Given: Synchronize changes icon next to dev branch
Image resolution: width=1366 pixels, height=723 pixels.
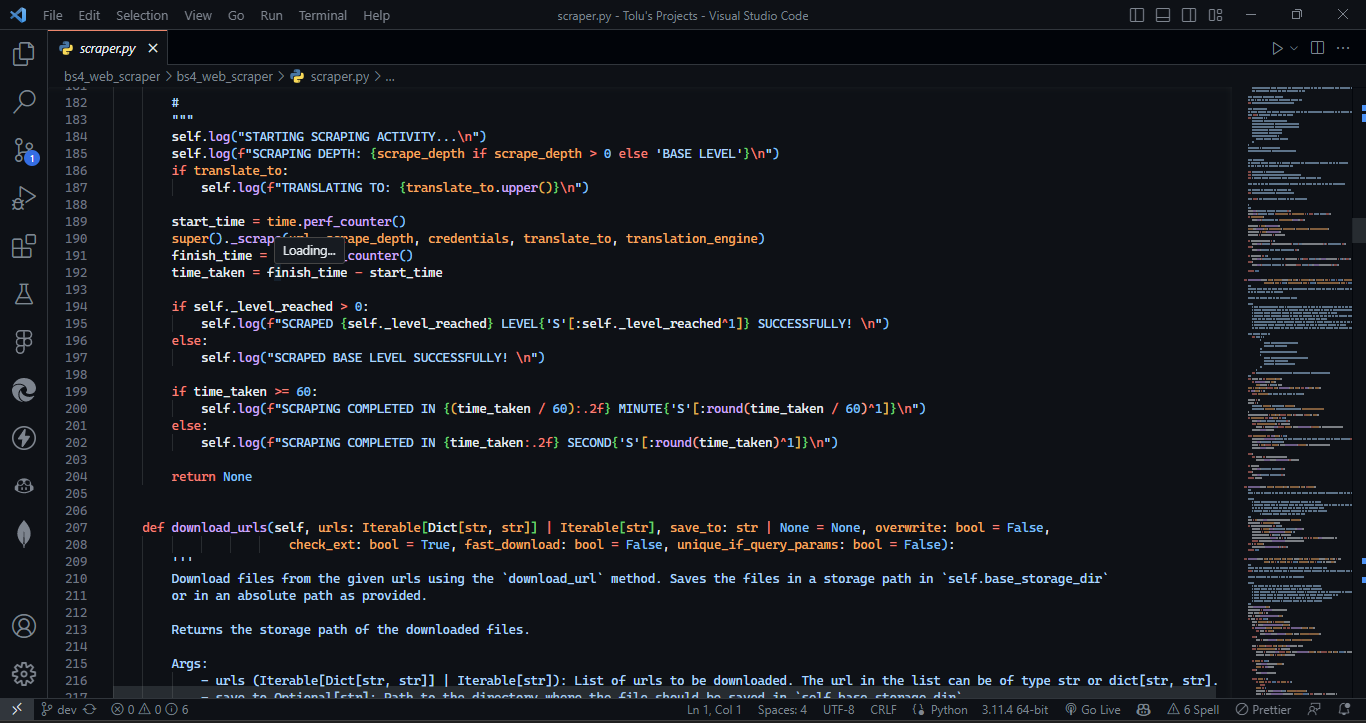Looking at the screenshot, I should [90, 709].
